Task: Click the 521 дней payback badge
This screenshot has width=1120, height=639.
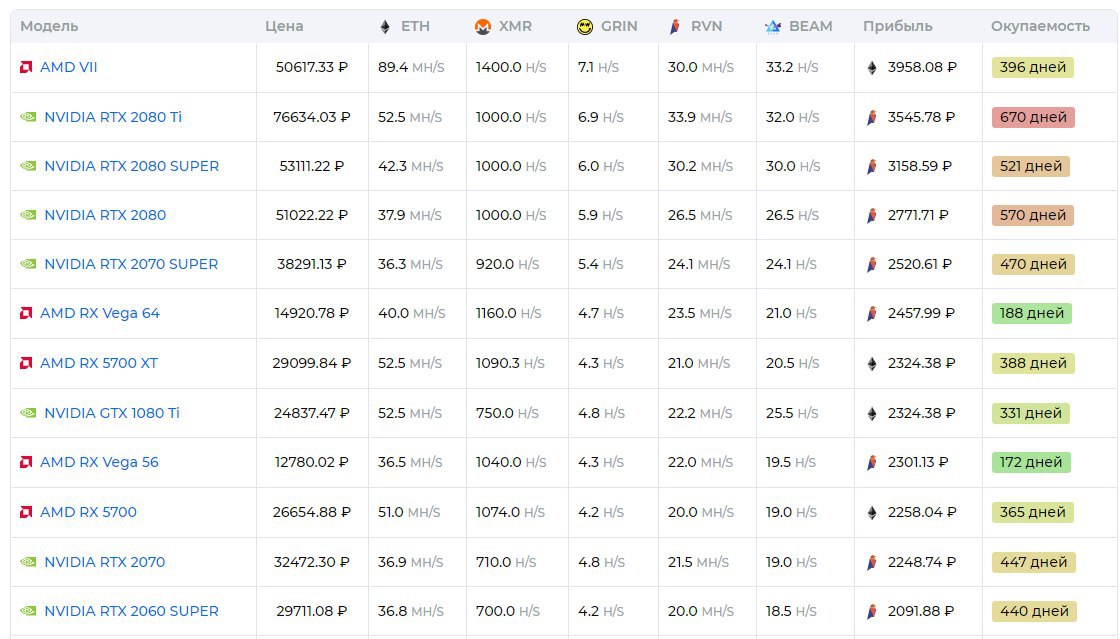Action: 1031,166
